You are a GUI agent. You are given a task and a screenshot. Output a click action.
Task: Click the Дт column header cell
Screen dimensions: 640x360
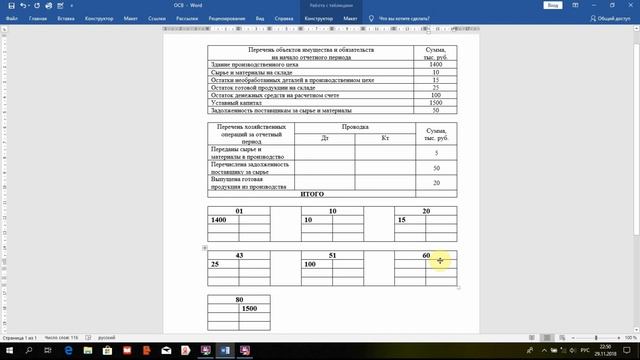point(324,138)
